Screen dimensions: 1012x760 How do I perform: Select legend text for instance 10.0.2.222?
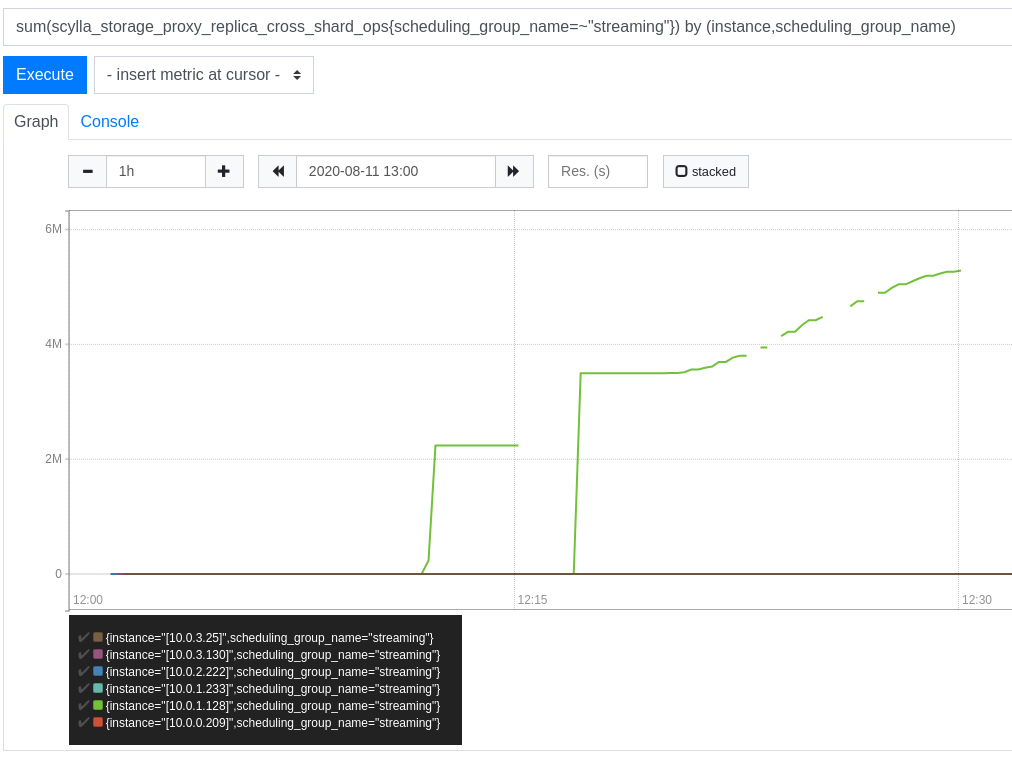point(273,672)
